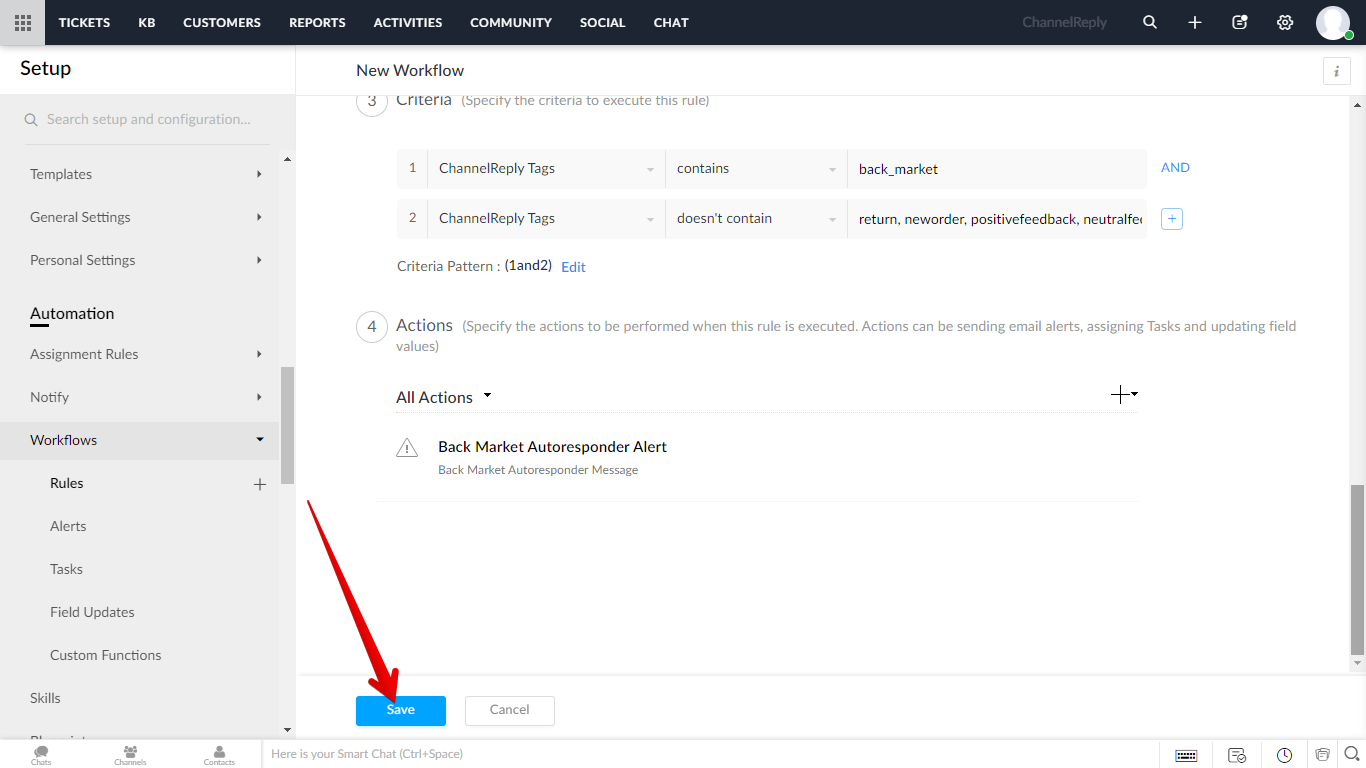Expand Assignment Rules in the sidebar

coord(146,354)
